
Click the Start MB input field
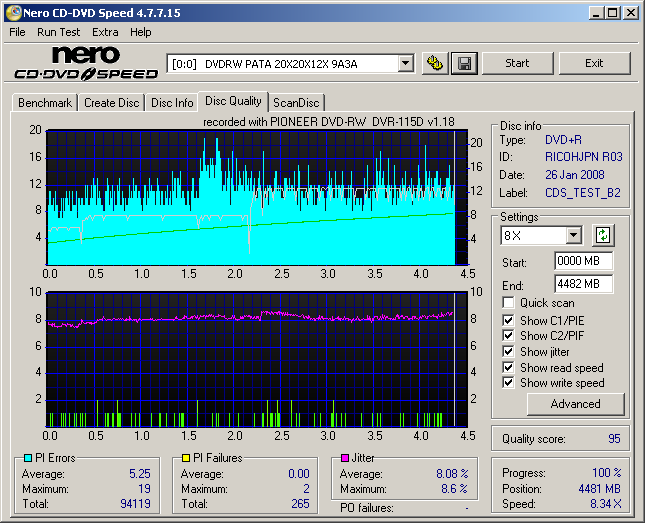pyautogui.click(x=583, y=261)
